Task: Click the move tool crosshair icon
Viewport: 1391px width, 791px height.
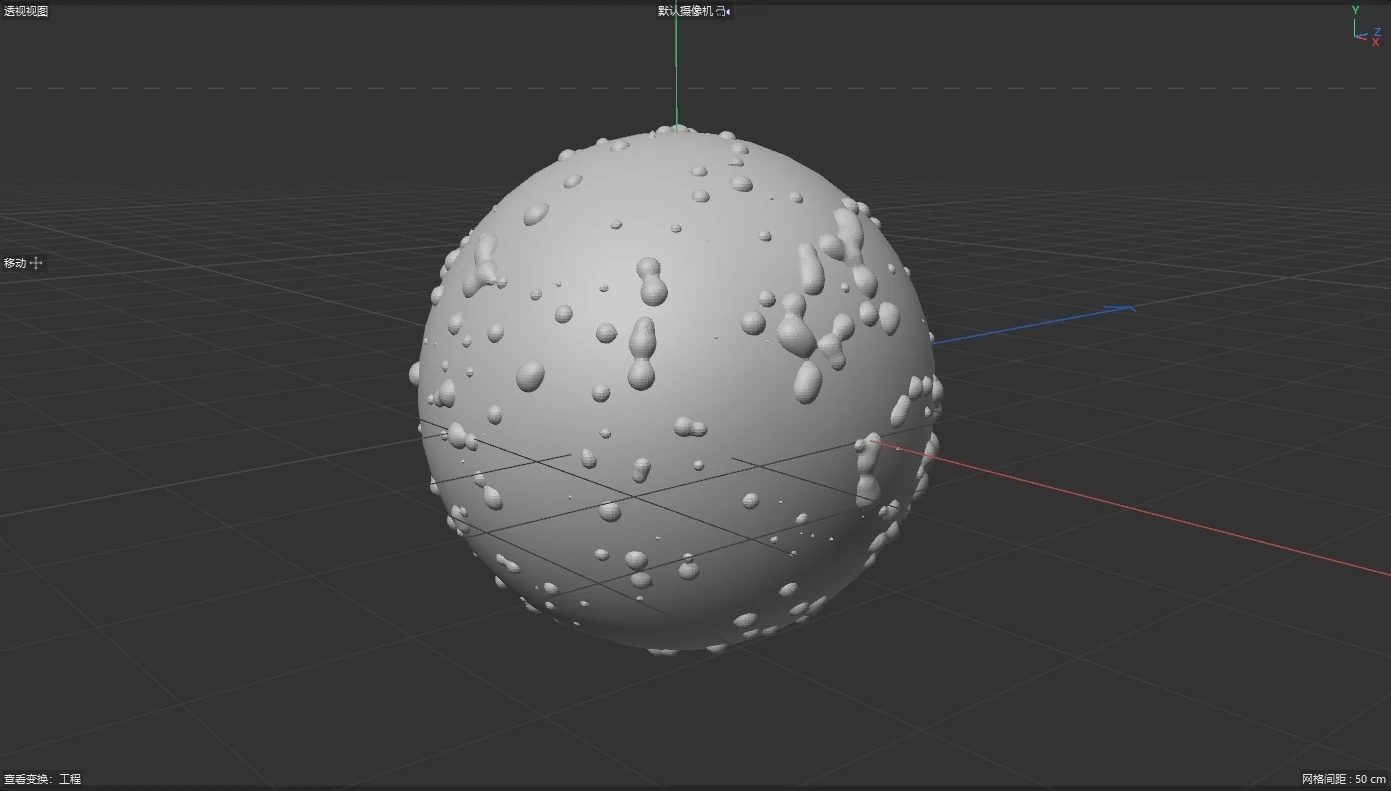Action: 37,263
